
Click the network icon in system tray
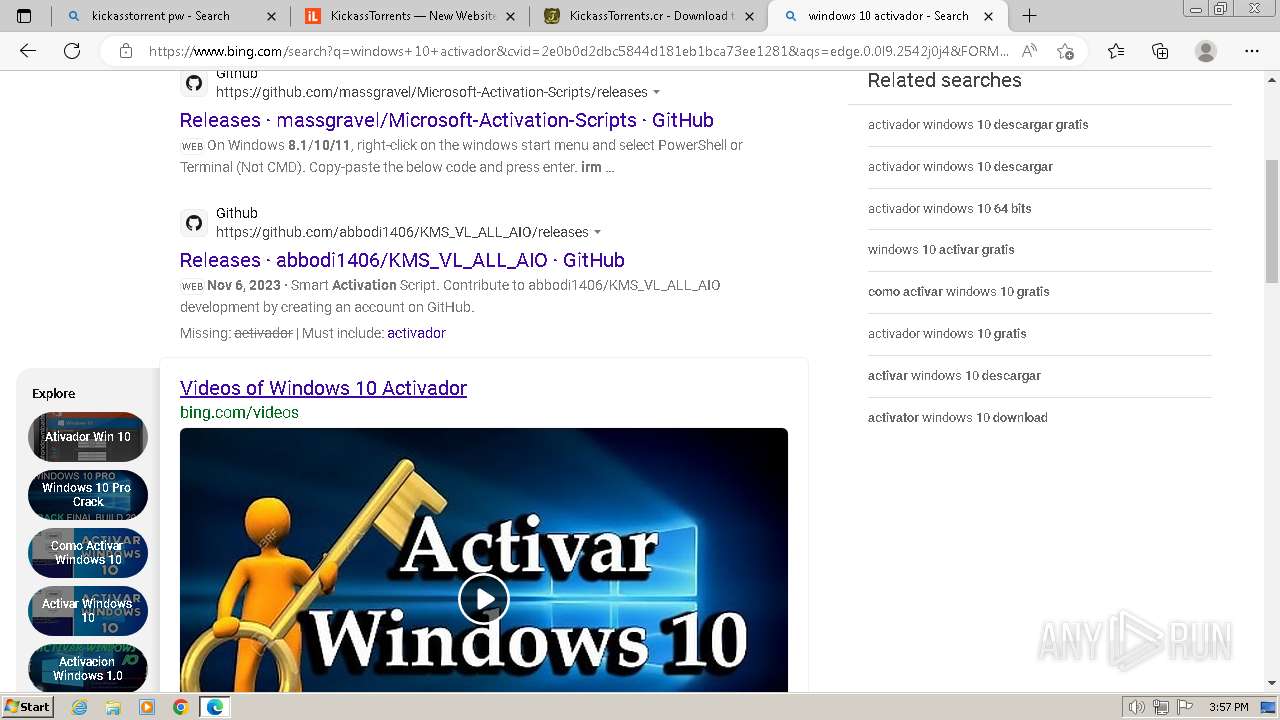[x=1161, y=707]
